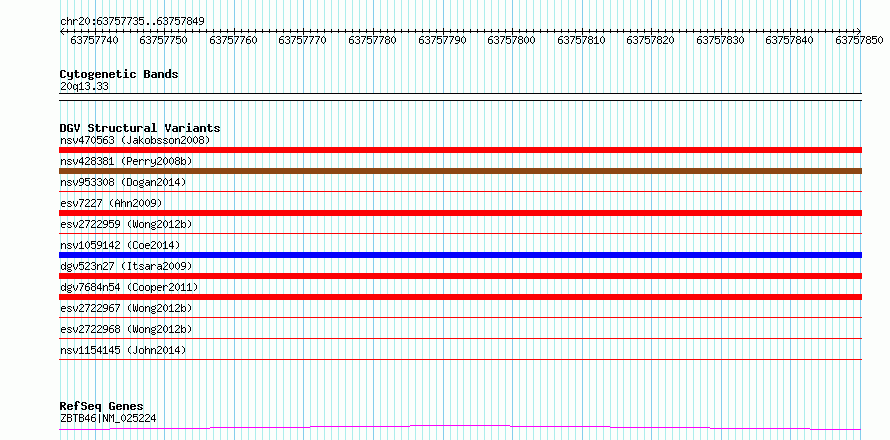Click the 20q13.33 cytogenetic band label
The image size is (890, 440).
click(84, 87)
